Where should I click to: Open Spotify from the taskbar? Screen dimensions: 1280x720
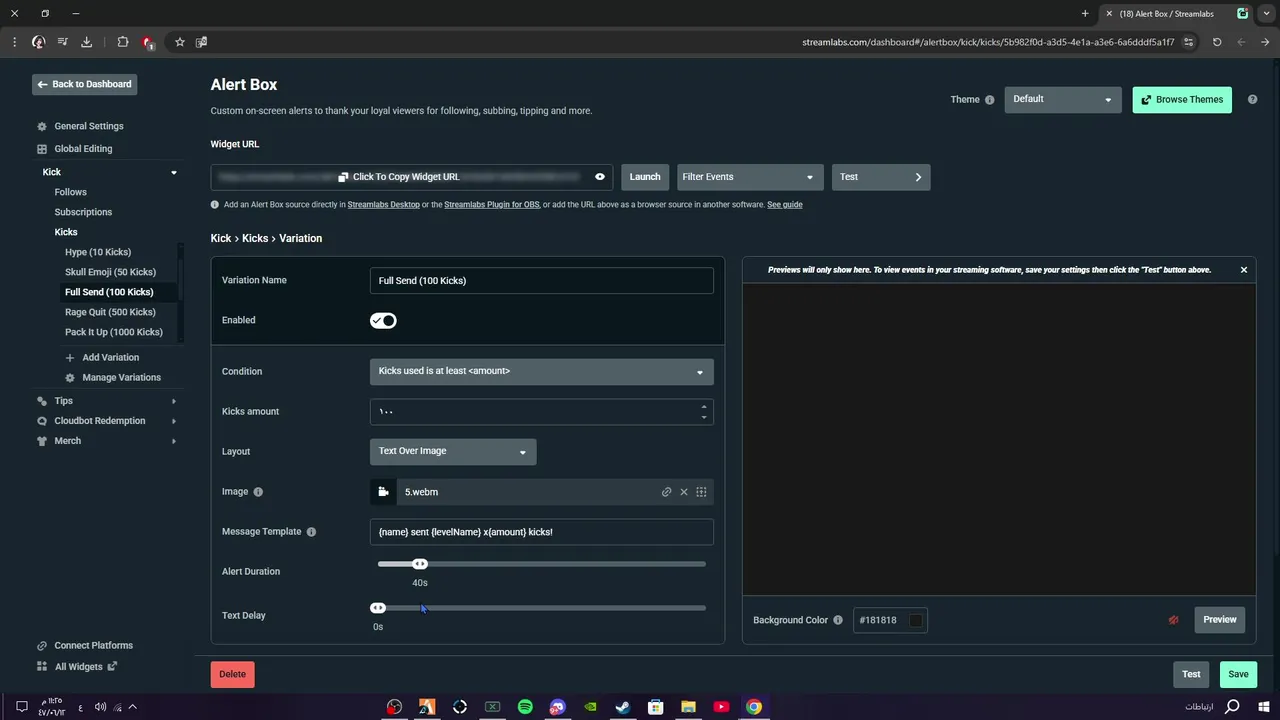[525, 707]
